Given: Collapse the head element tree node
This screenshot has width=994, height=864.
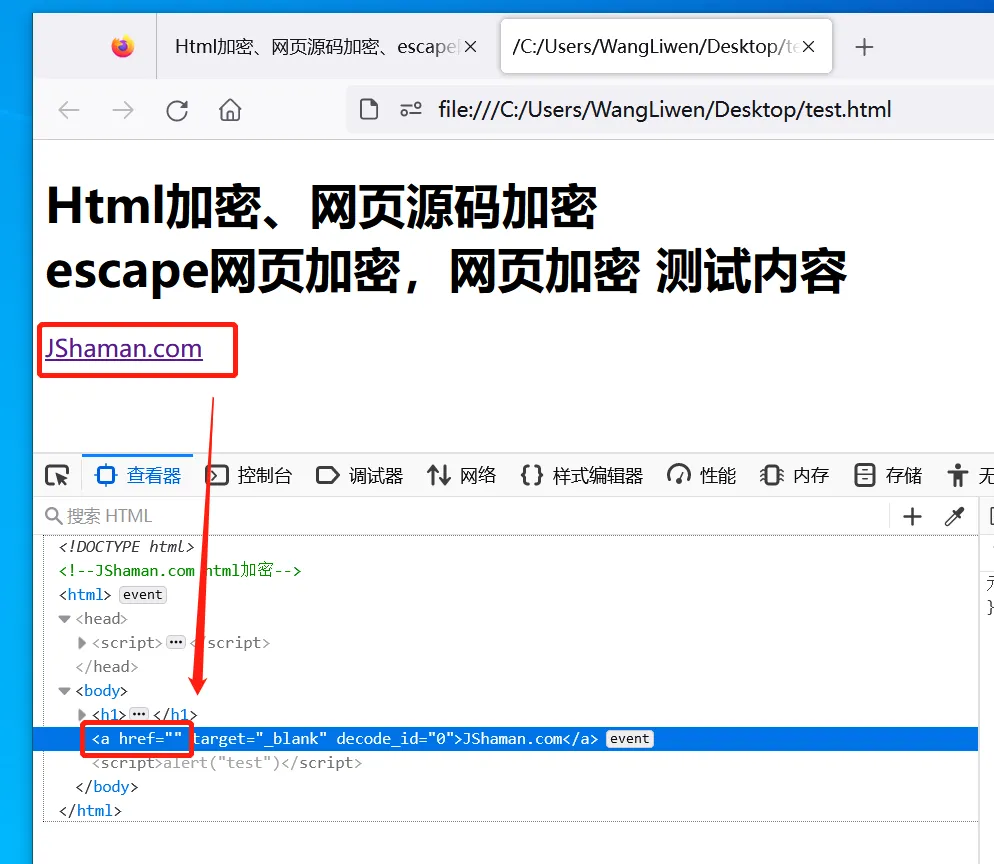Looking at the screenshot, I should [65, 619].
